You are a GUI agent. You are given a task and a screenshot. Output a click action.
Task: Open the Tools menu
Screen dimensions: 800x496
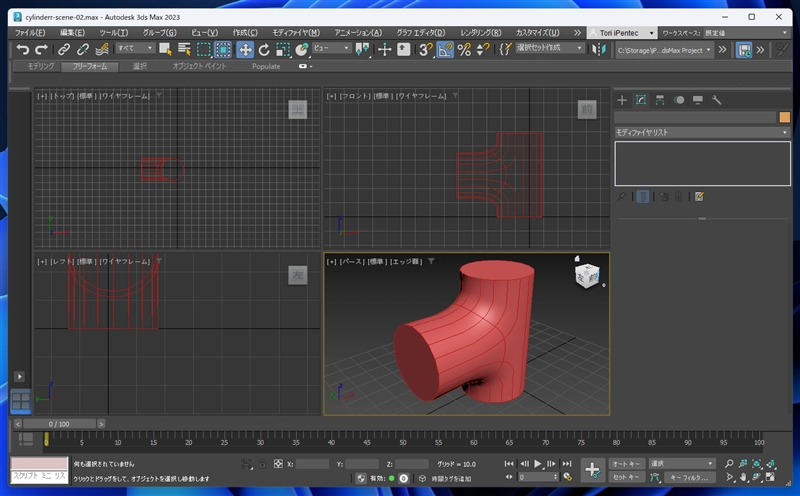(113, 33)
